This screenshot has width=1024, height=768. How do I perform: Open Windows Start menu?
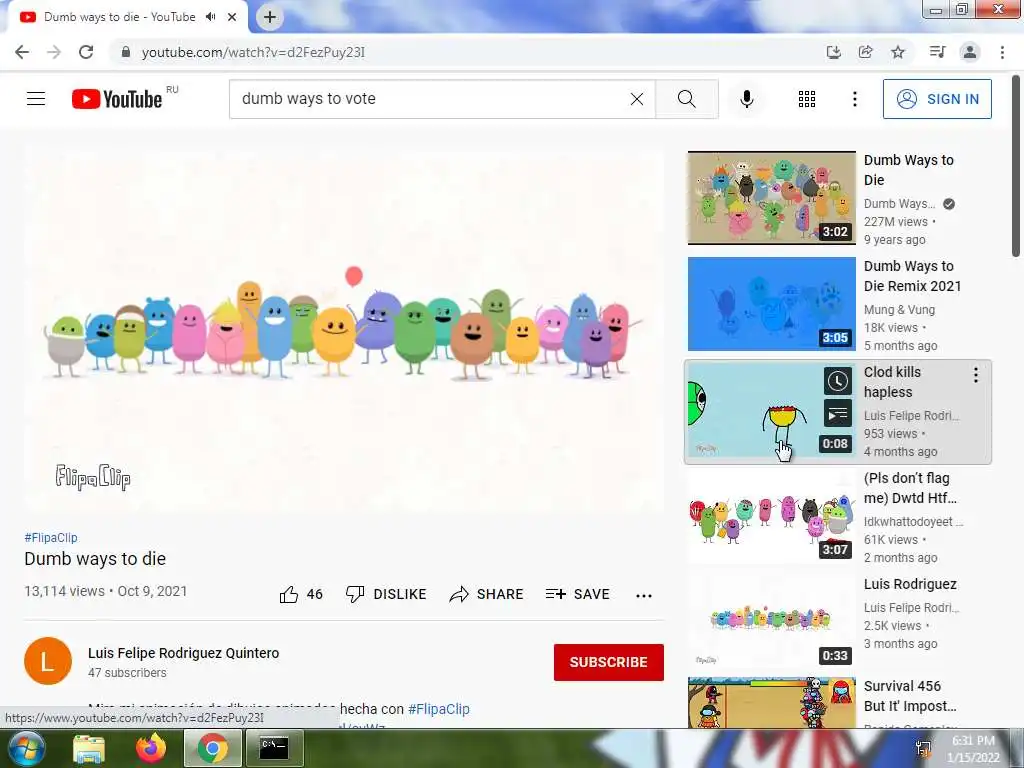[x=25, y=748]
